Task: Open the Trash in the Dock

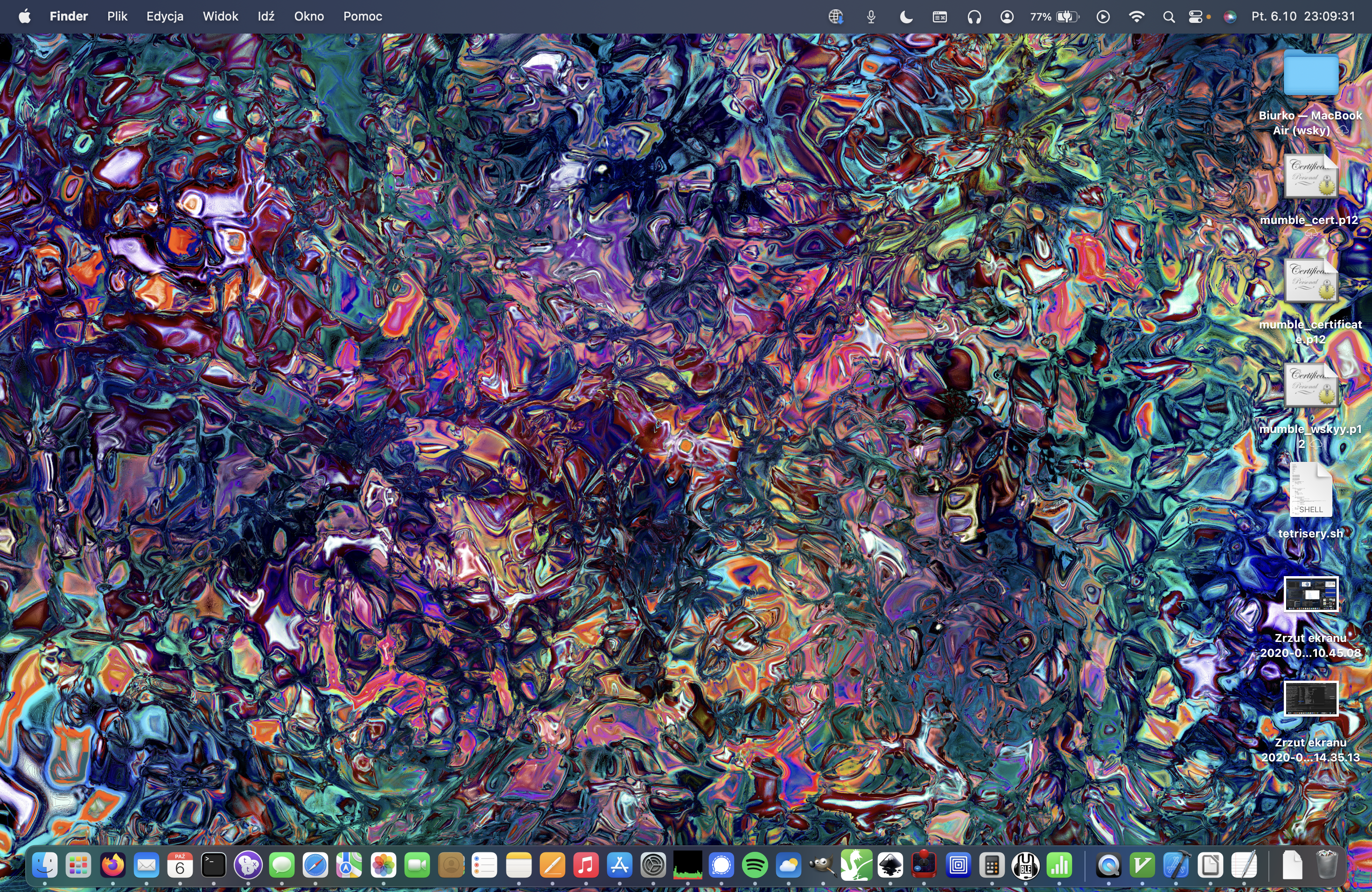Action: (1326, 865)
